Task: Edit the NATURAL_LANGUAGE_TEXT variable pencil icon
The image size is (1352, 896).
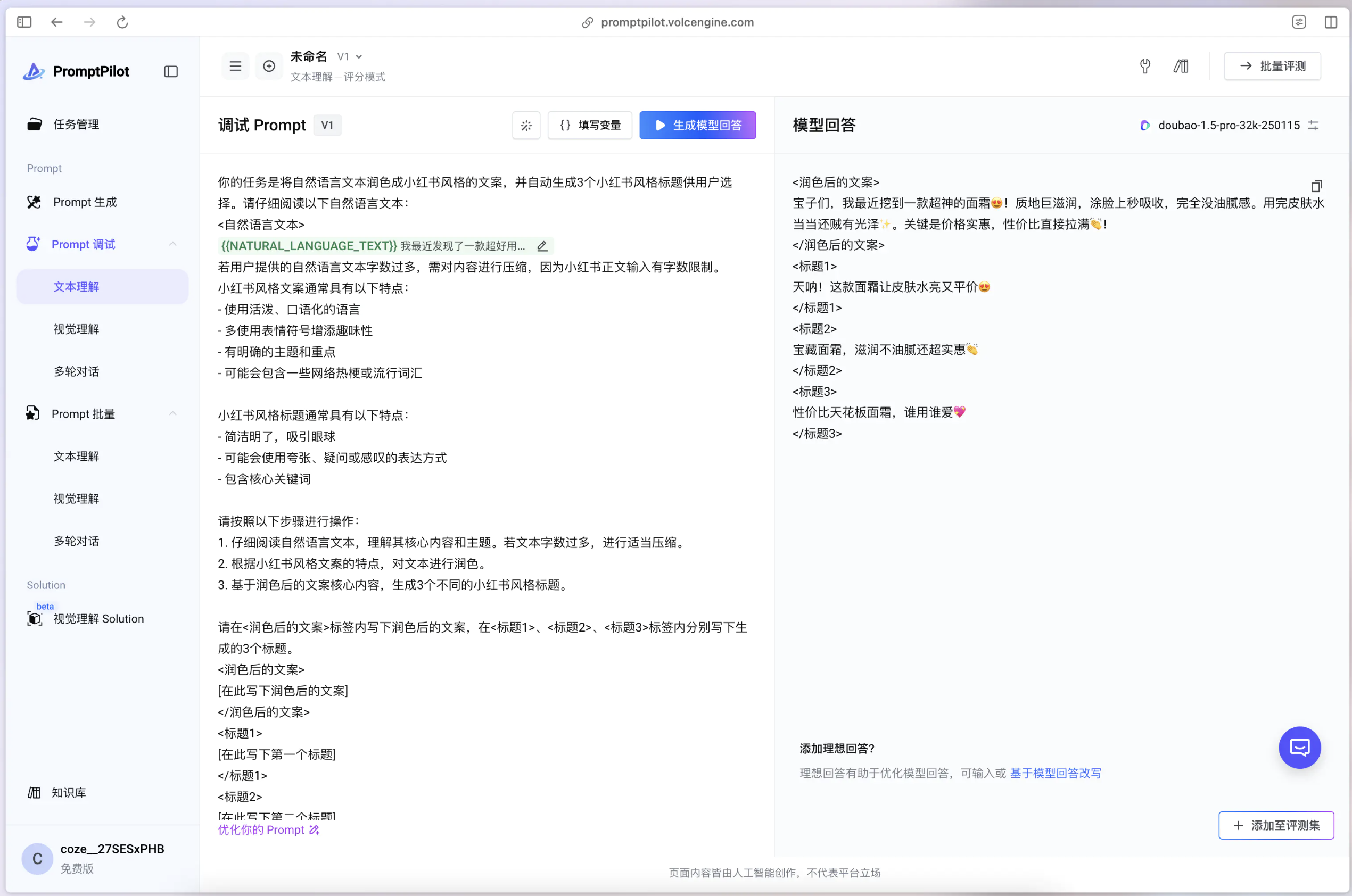Action: click(x=542, y=246)
